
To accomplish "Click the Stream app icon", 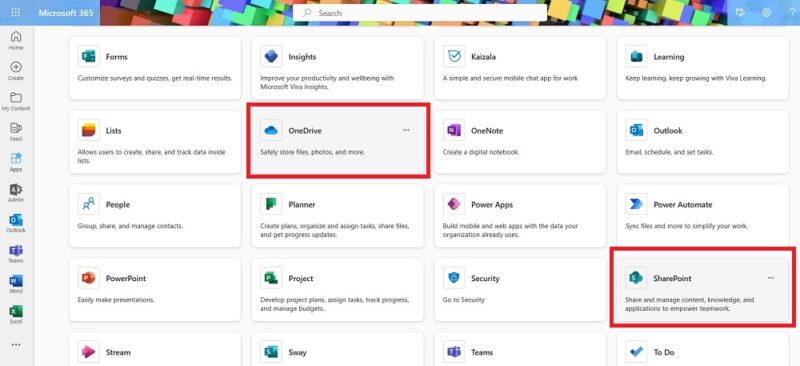I will click(88, 352).
